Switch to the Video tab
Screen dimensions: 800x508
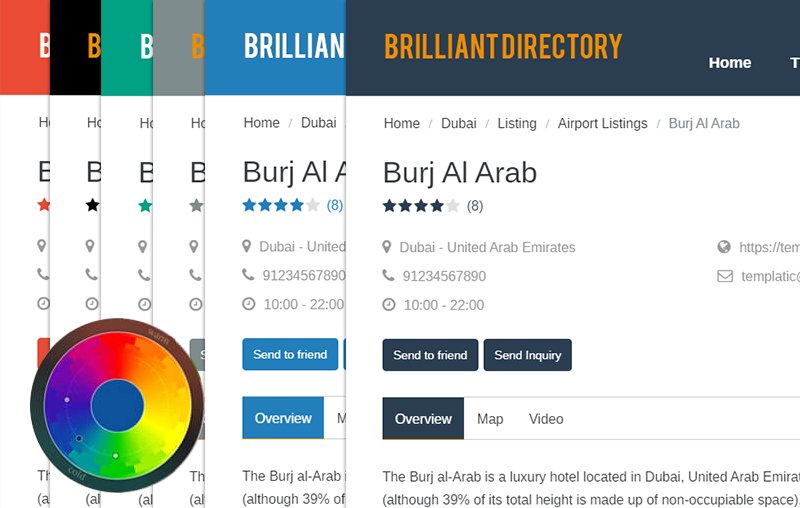pos(546,419)
